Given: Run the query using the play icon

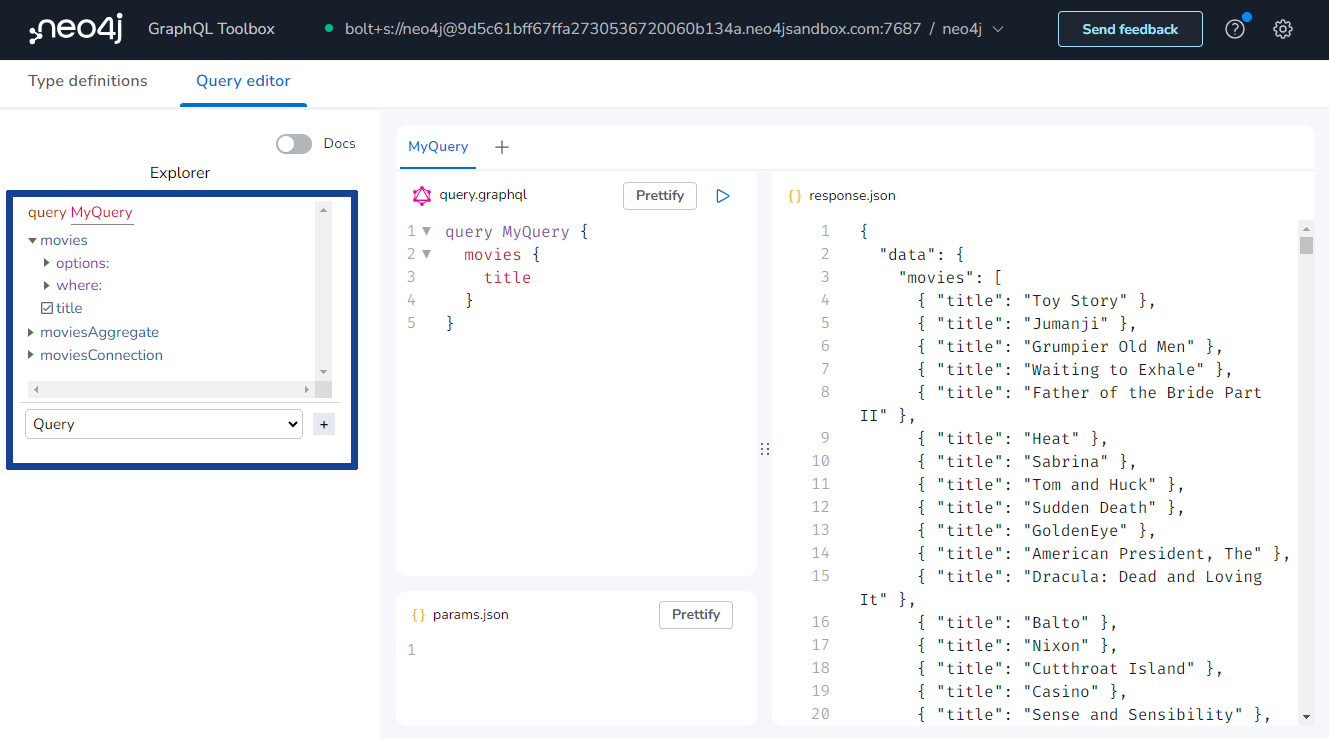Looking at the screenshot, I should [723, 195].
